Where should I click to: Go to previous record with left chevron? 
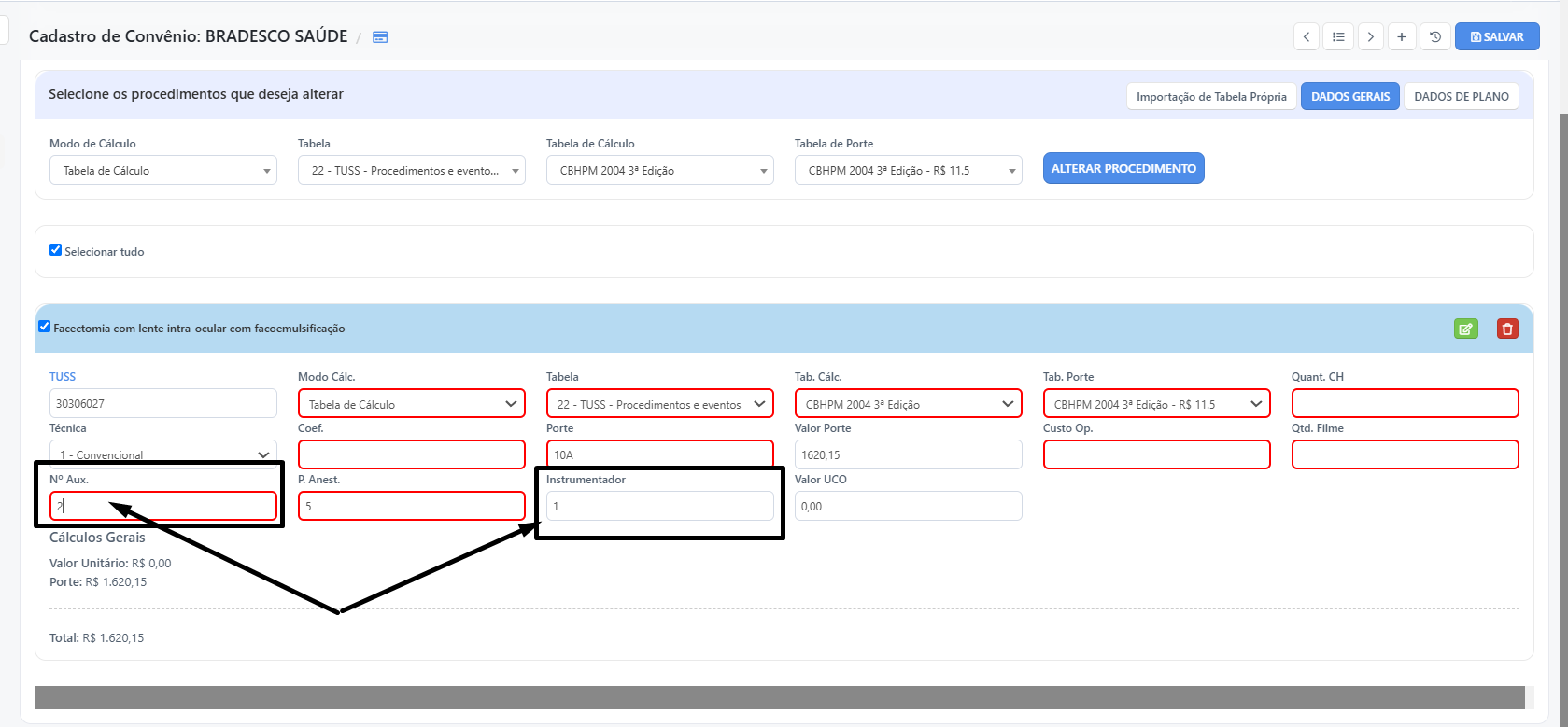(x=1307, y=37)
